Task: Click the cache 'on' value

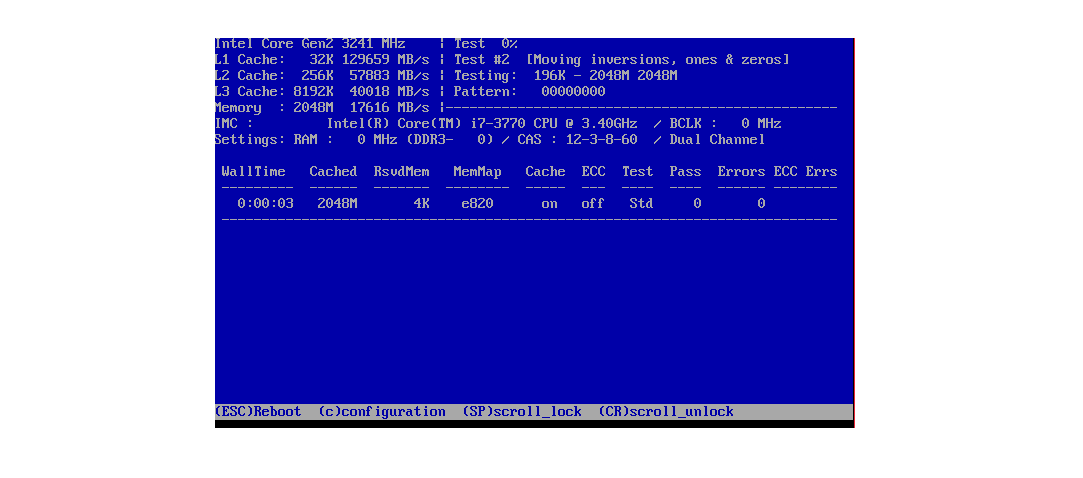Action: coord(549,204)
